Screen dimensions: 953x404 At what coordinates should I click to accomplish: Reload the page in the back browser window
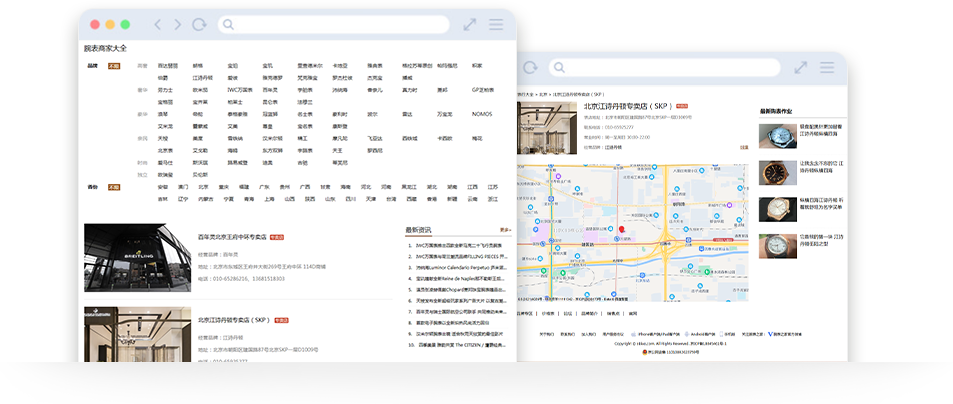(x=530, y=67)
